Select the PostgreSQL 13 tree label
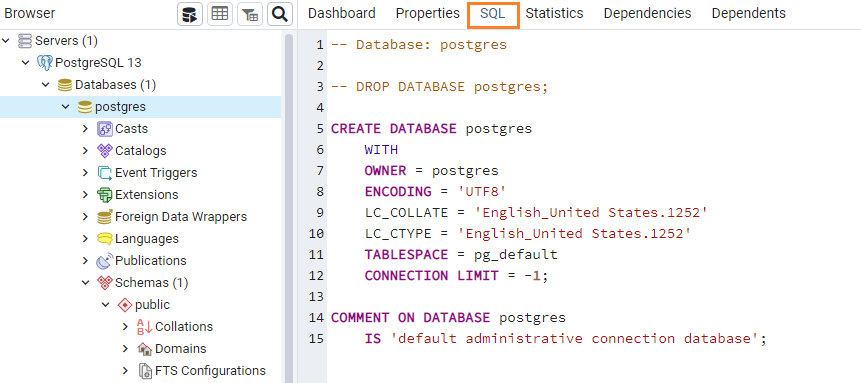 point(98,63)
